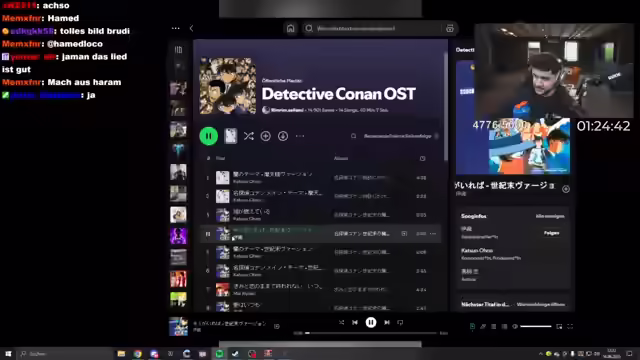Click playlist preview thumbnail beside green button
The height and width of the screenshot is (360, 640).
(x=231, y=136)
